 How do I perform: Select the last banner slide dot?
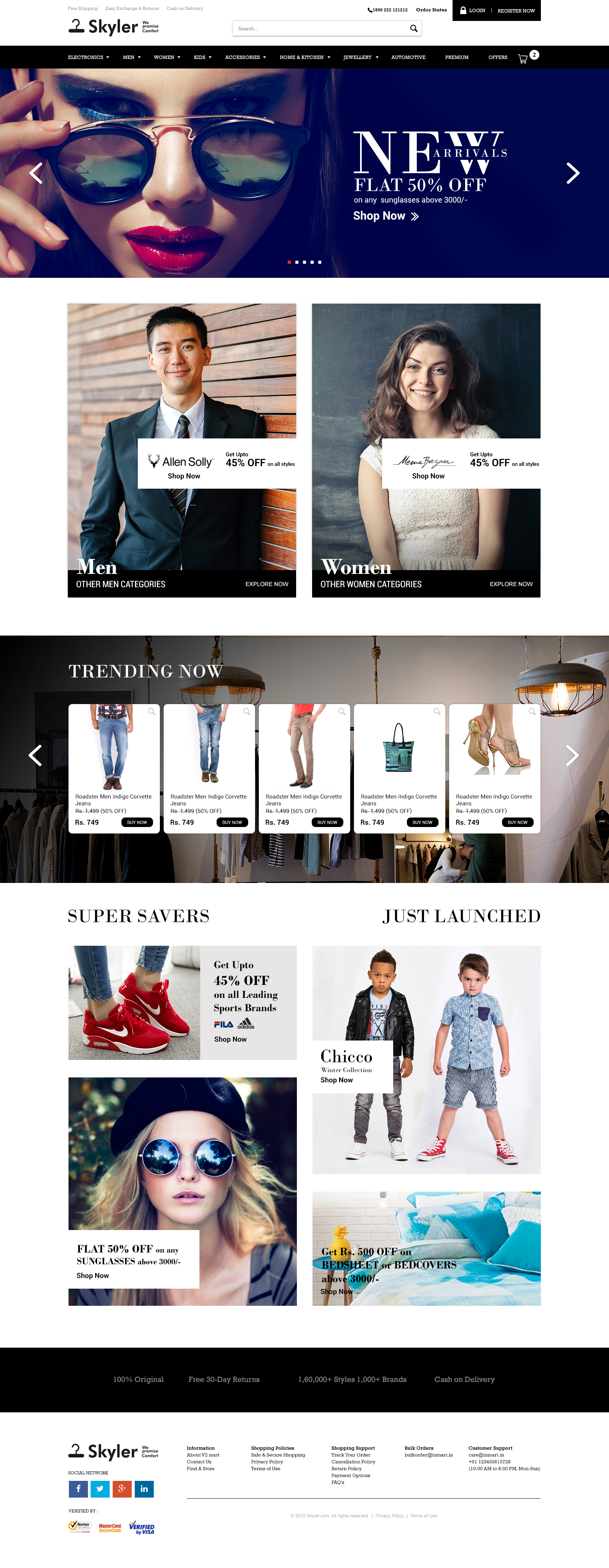point(319,262)
